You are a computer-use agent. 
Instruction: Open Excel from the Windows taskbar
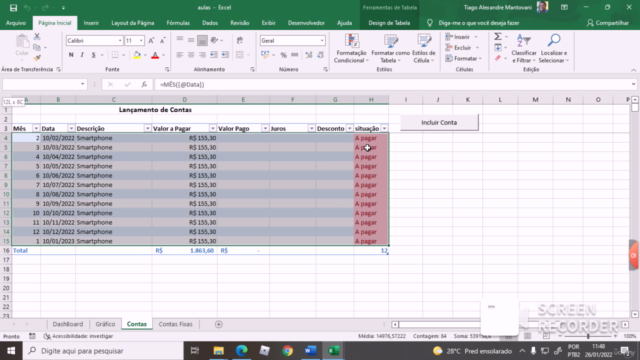(334, 351)
